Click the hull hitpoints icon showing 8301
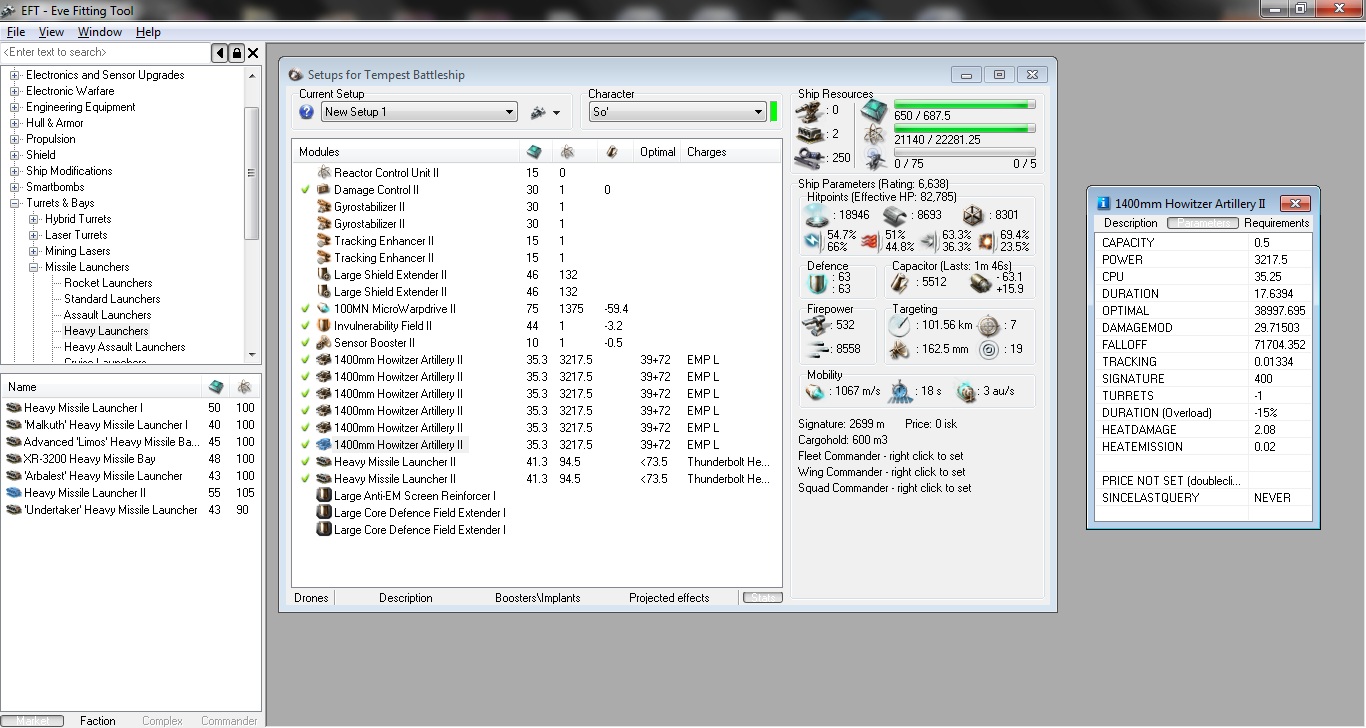This screenshot has width=1366, height=728. click(973, 214)
